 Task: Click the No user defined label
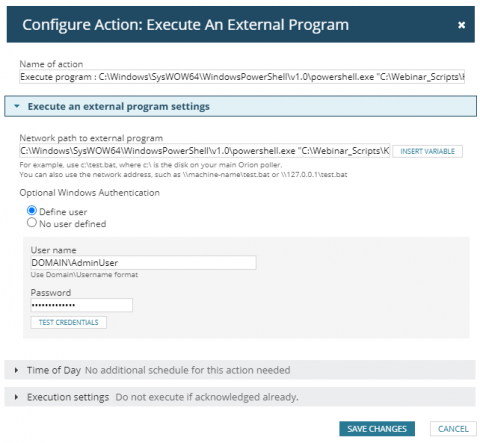[73, 224]
